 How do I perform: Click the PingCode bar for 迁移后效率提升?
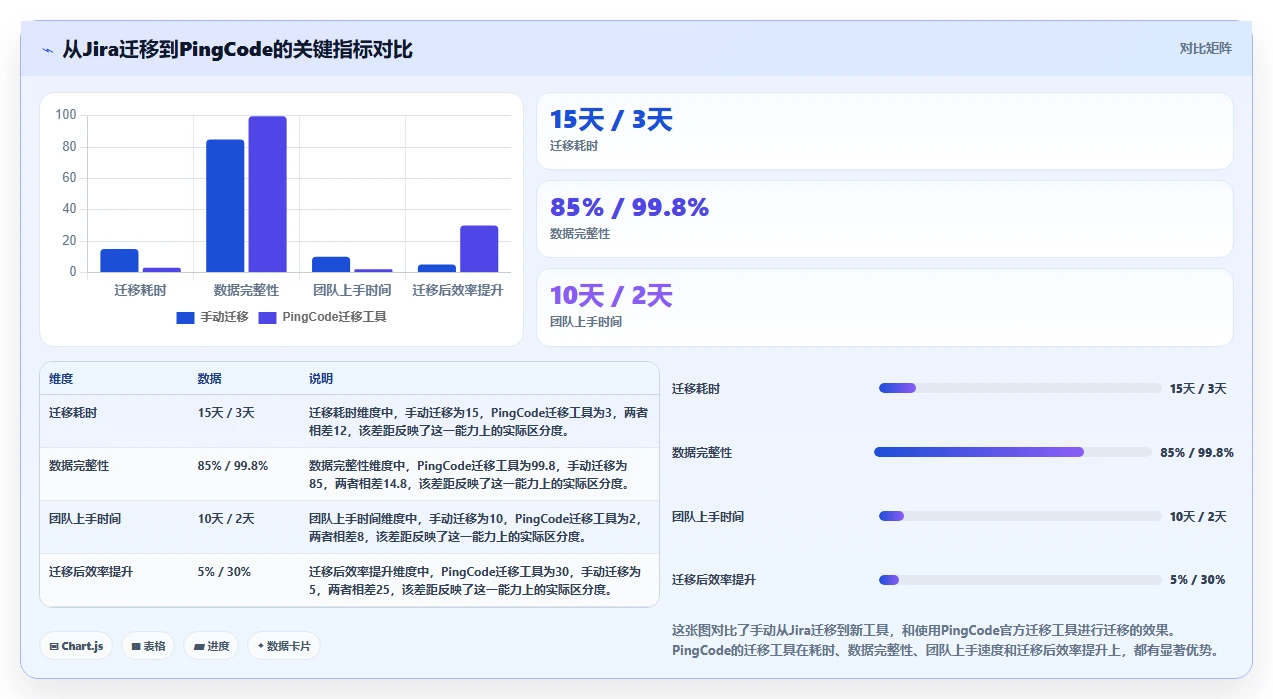479,249
